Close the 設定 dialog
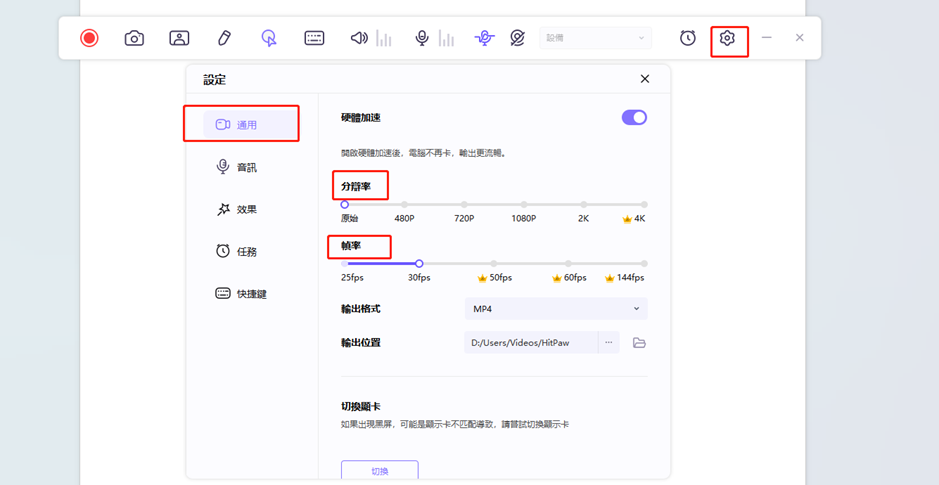The height and width of the screenshot is (485, 939). (645, 79)
